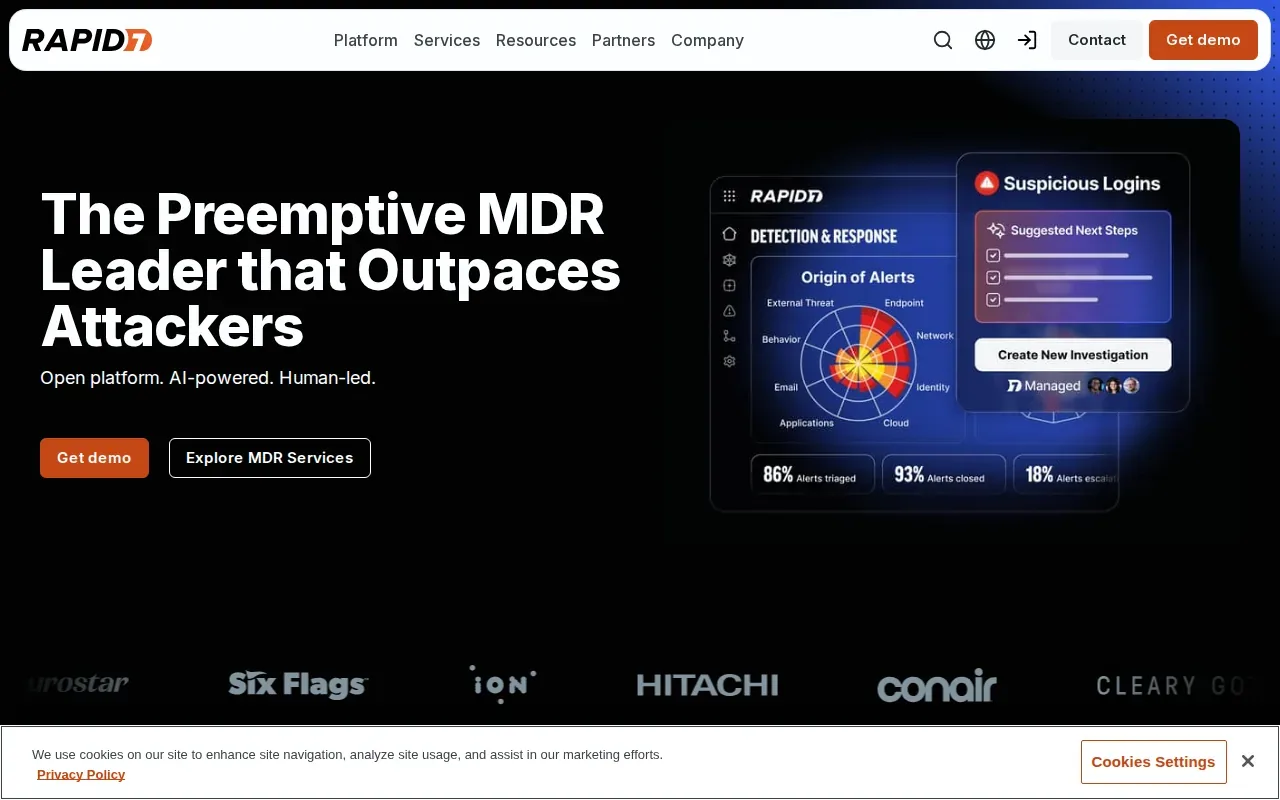The image size is (1280, 800).
Task: Open the Platform menu
Action: tap(366, 40)
